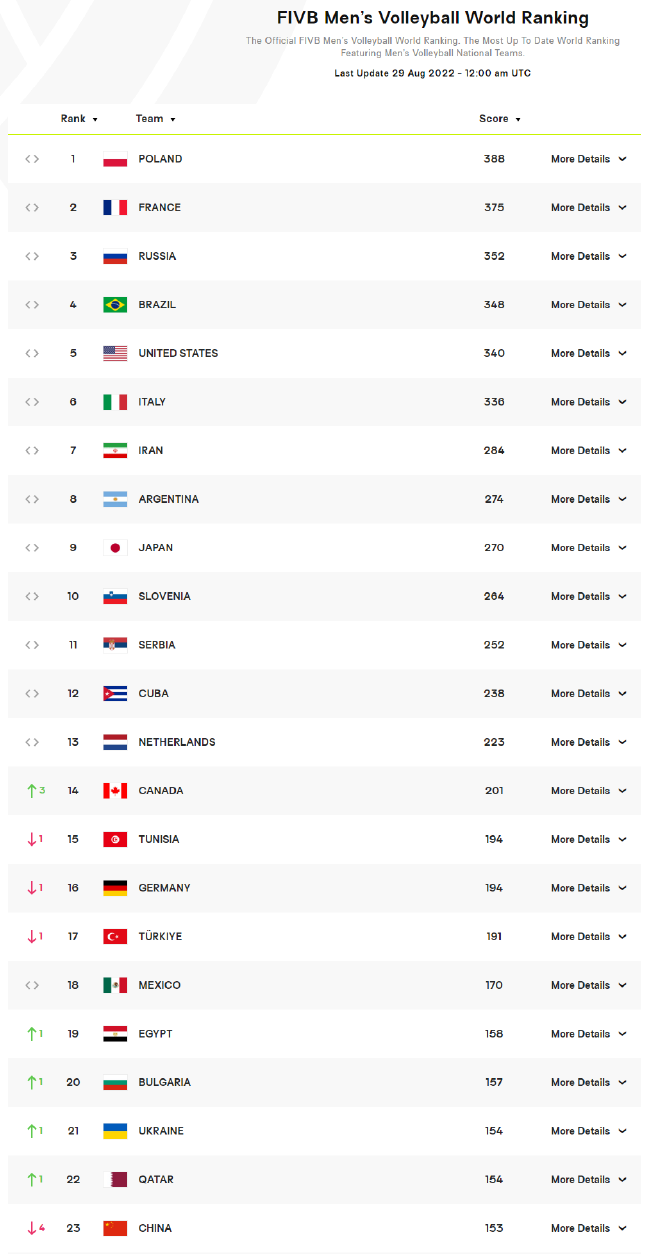Expand More Details for France
The image size is (650, 1254).
(589, 208)
